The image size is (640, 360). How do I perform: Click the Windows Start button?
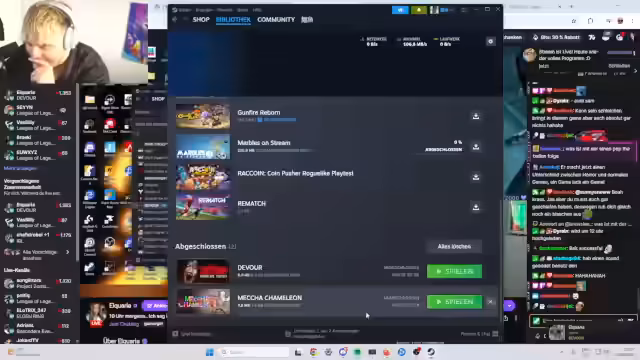[x=209, y=352]
